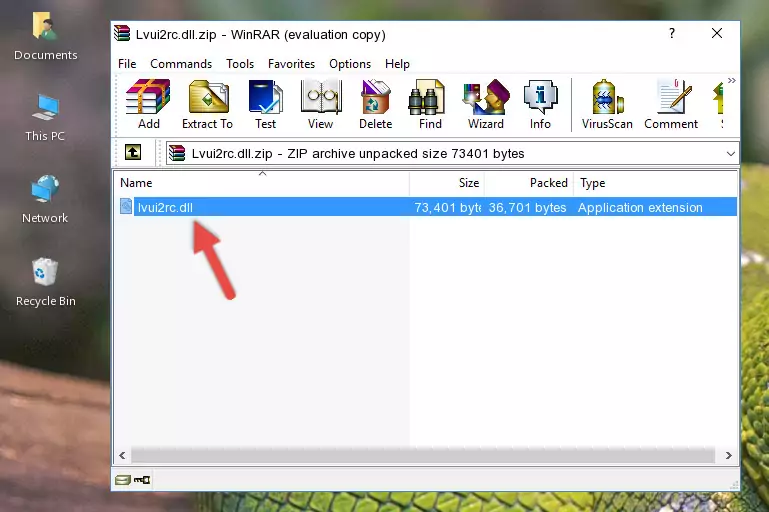Click the drive icon in the status bar

click(122, 480)
